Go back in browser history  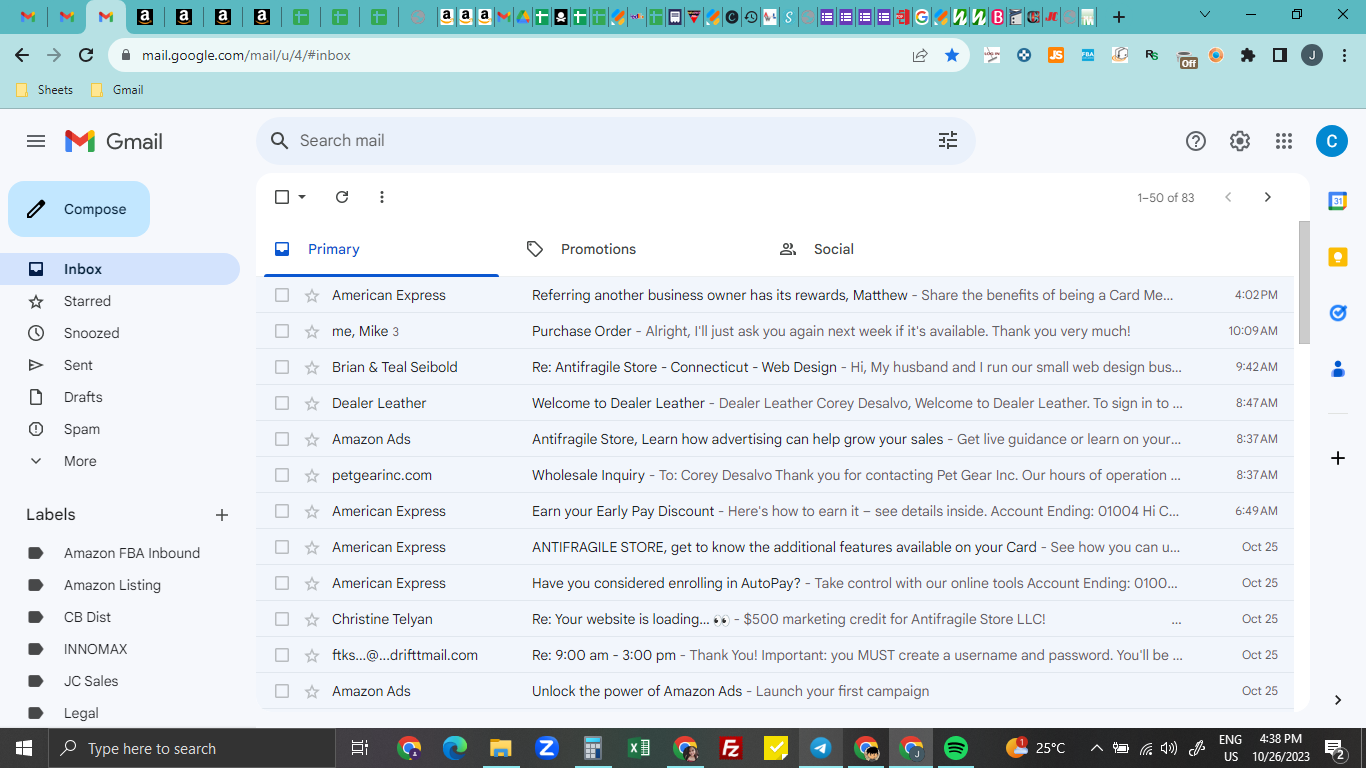pyautogui.click(x=22, y=55)
